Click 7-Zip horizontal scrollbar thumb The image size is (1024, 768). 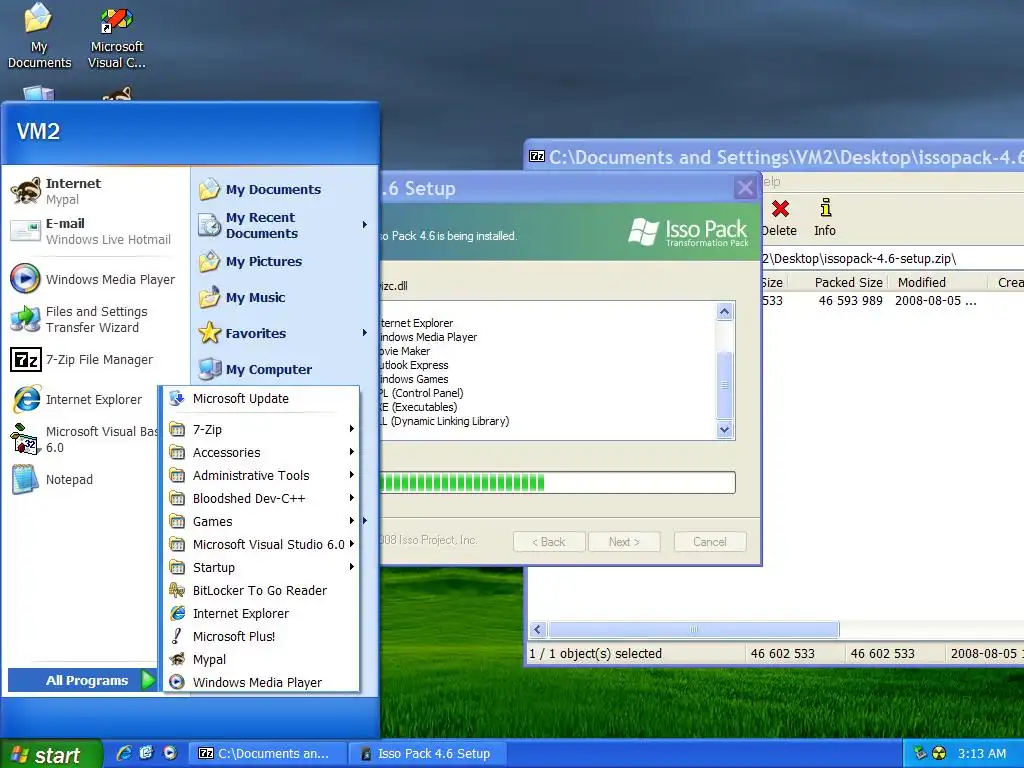point(694,630)
